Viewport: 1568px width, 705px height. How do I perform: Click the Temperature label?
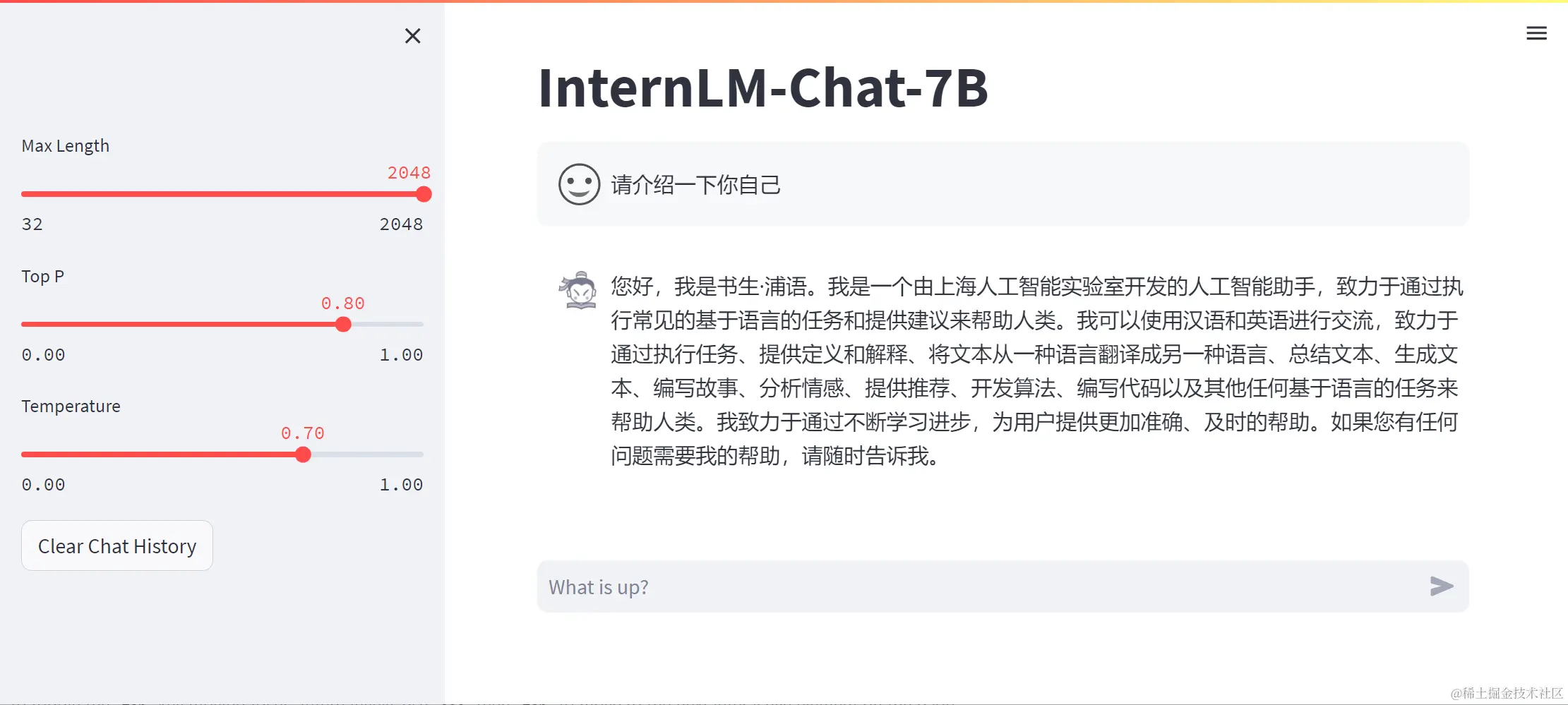pyautogui.click(x=71, y=406)
